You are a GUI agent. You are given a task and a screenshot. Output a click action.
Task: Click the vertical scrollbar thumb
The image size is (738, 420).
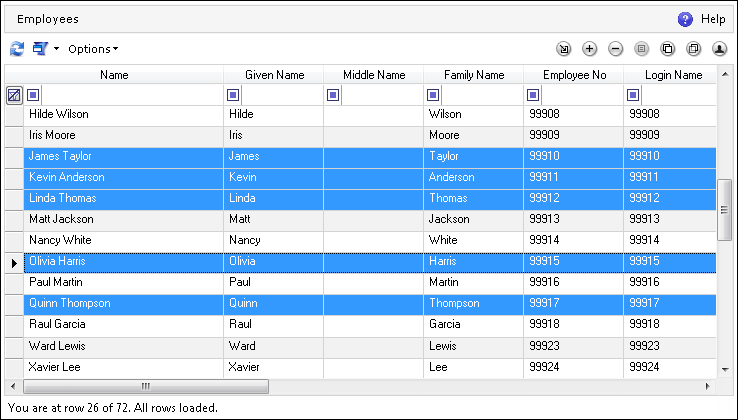point(725,210)
